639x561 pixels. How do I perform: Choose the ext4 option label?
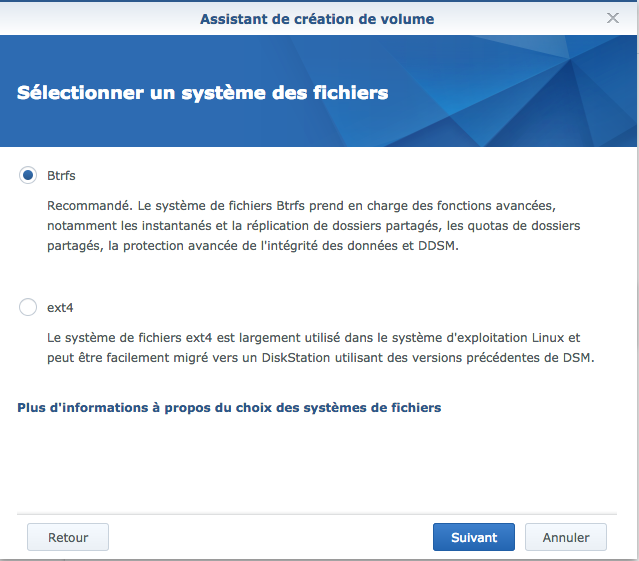point(60,308)
